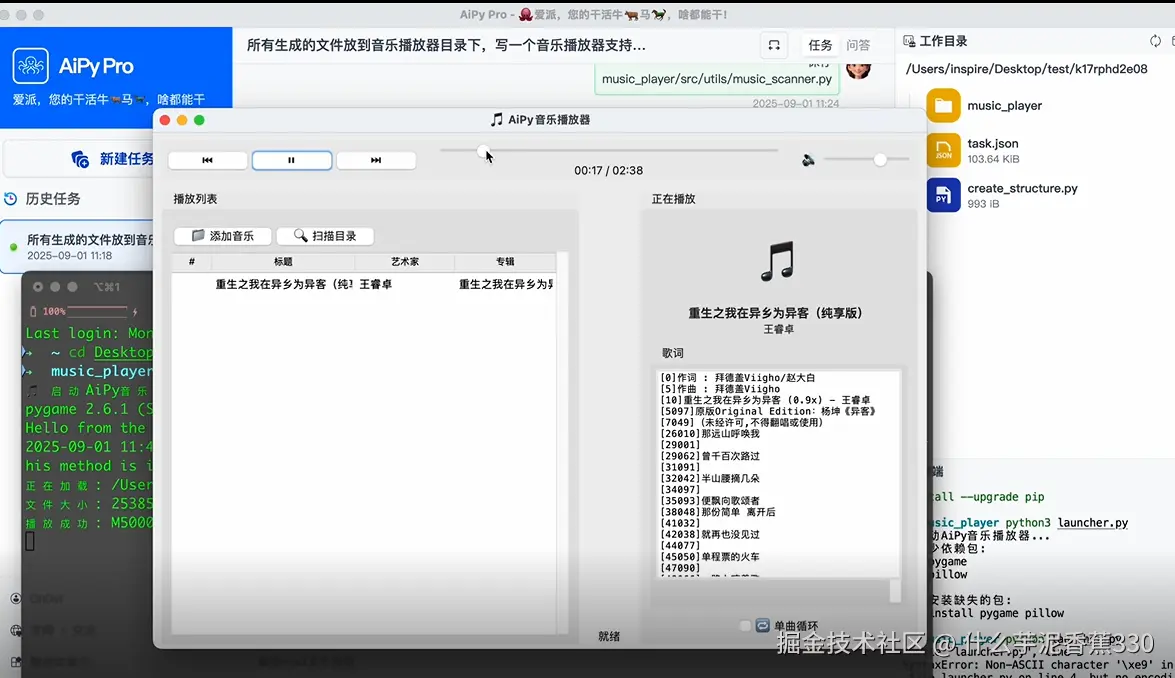Image resolution: width=1175 pixels, height=678 pixels.
Task: Click the new task icon beside 新建任务
Action: [80, 159]
